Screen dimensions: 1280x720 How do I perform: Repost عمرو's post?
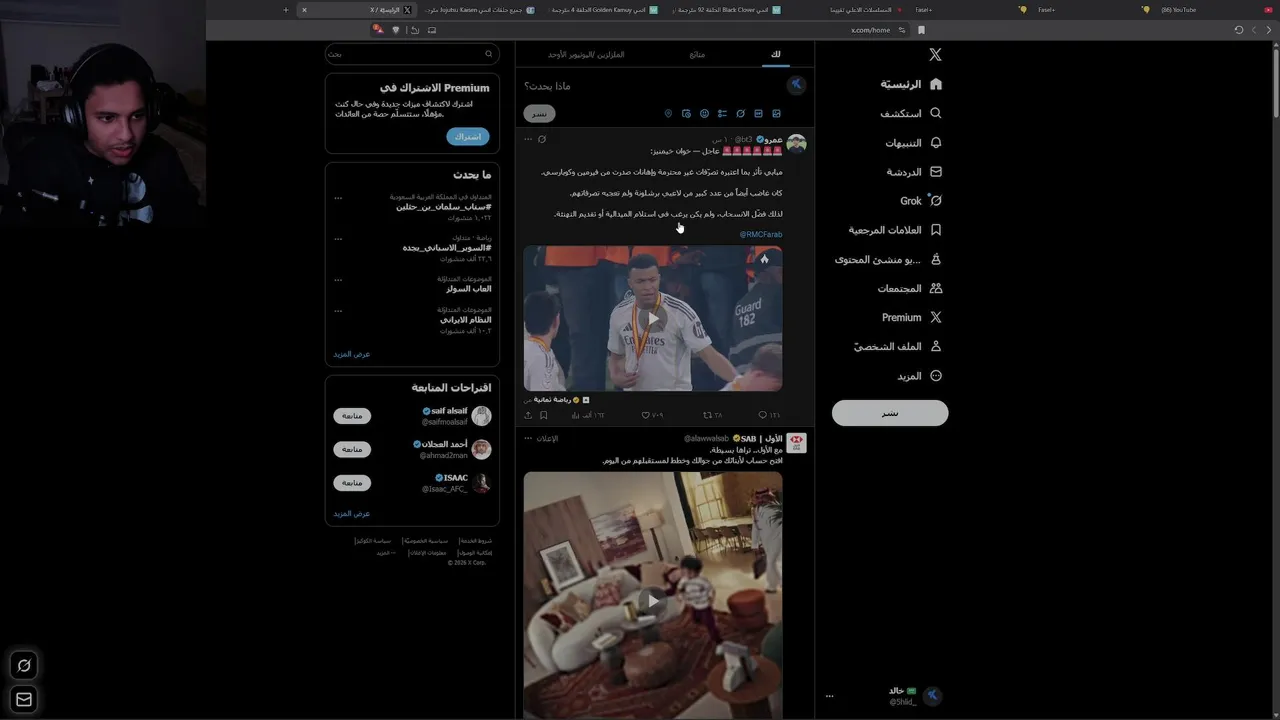click(712, 415)
